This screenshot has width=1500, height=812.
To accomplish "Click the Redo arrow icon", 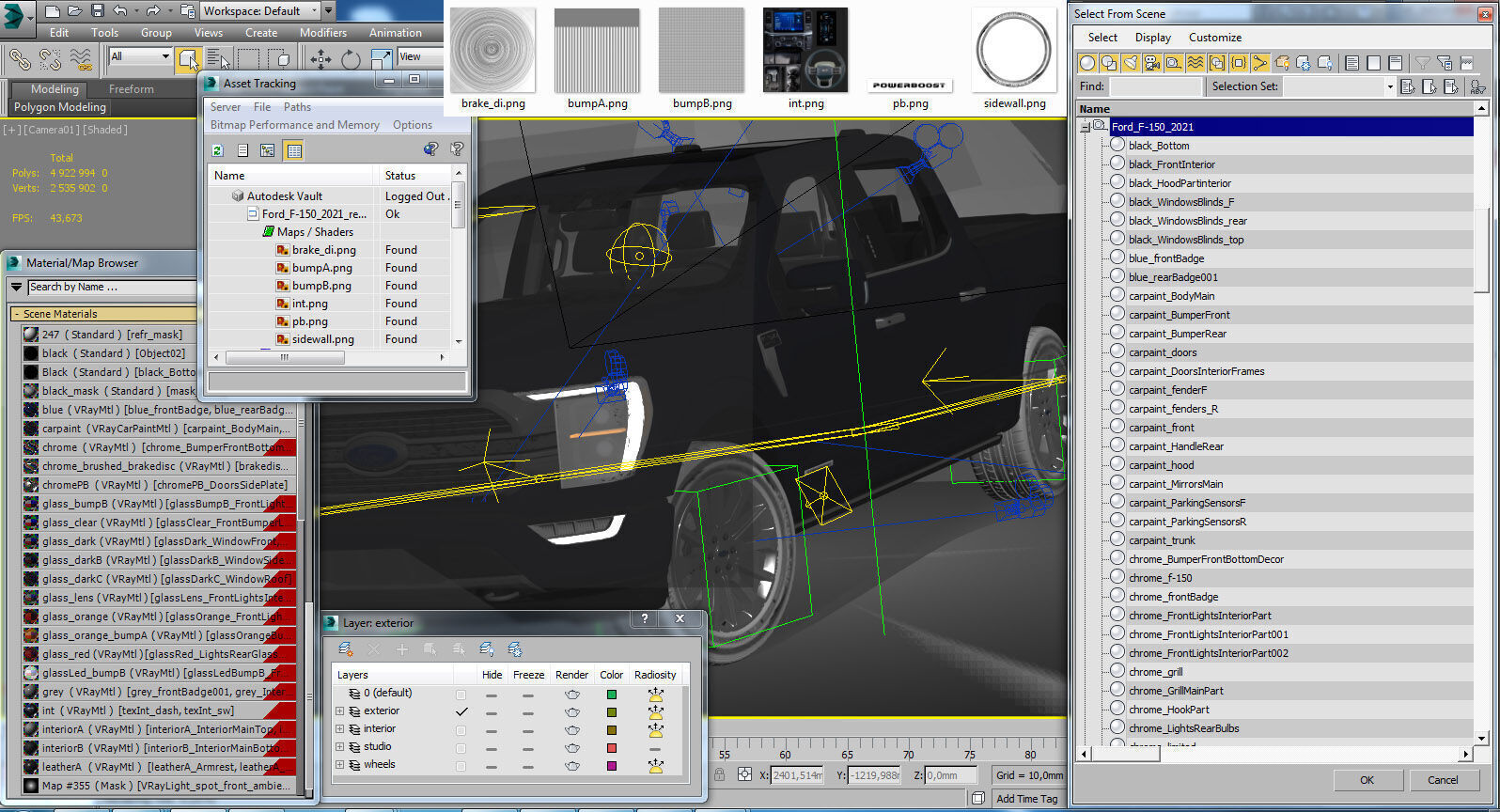I will click(153, 11).
